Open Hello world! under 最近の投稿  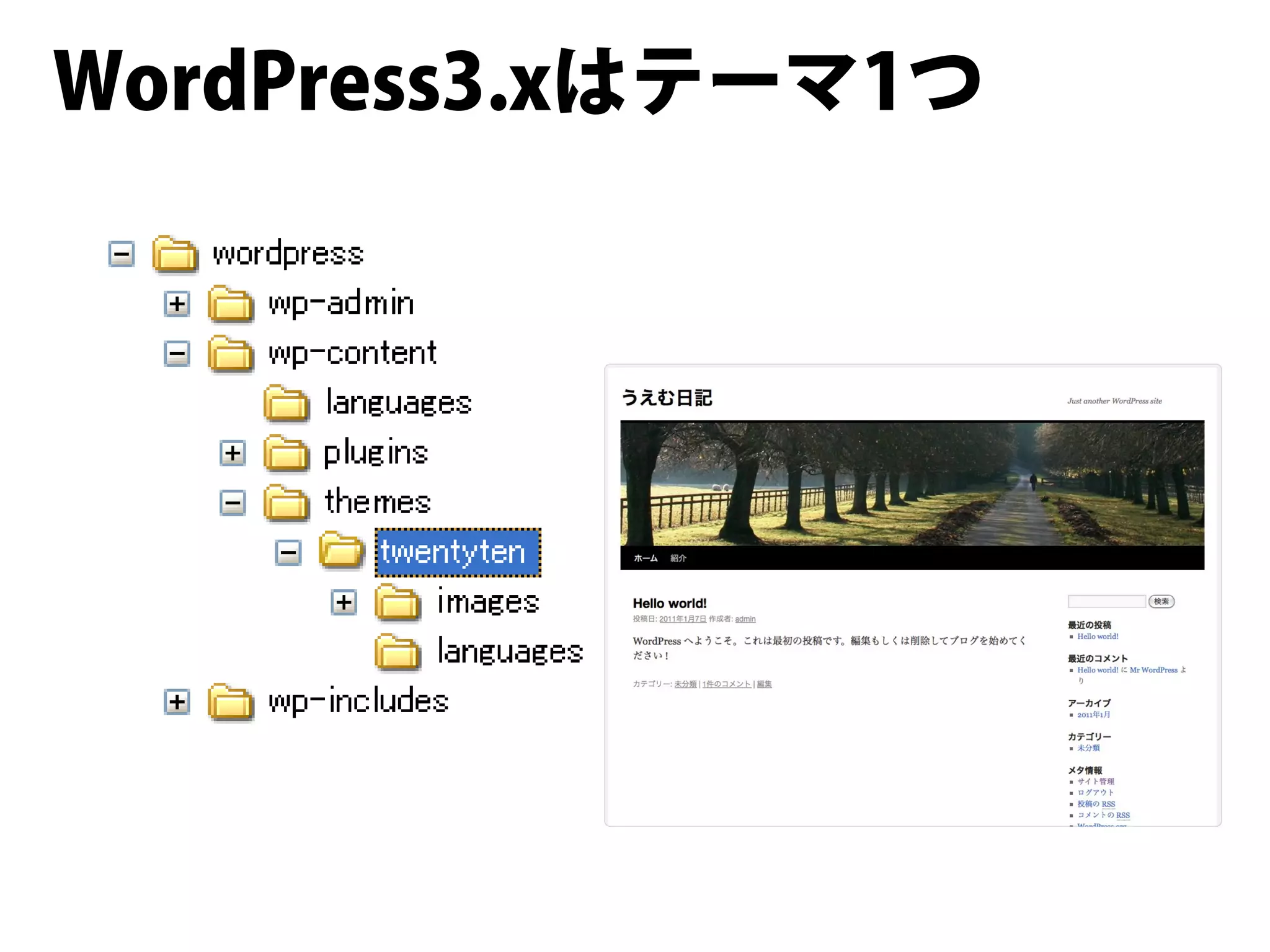point(1098,637)
